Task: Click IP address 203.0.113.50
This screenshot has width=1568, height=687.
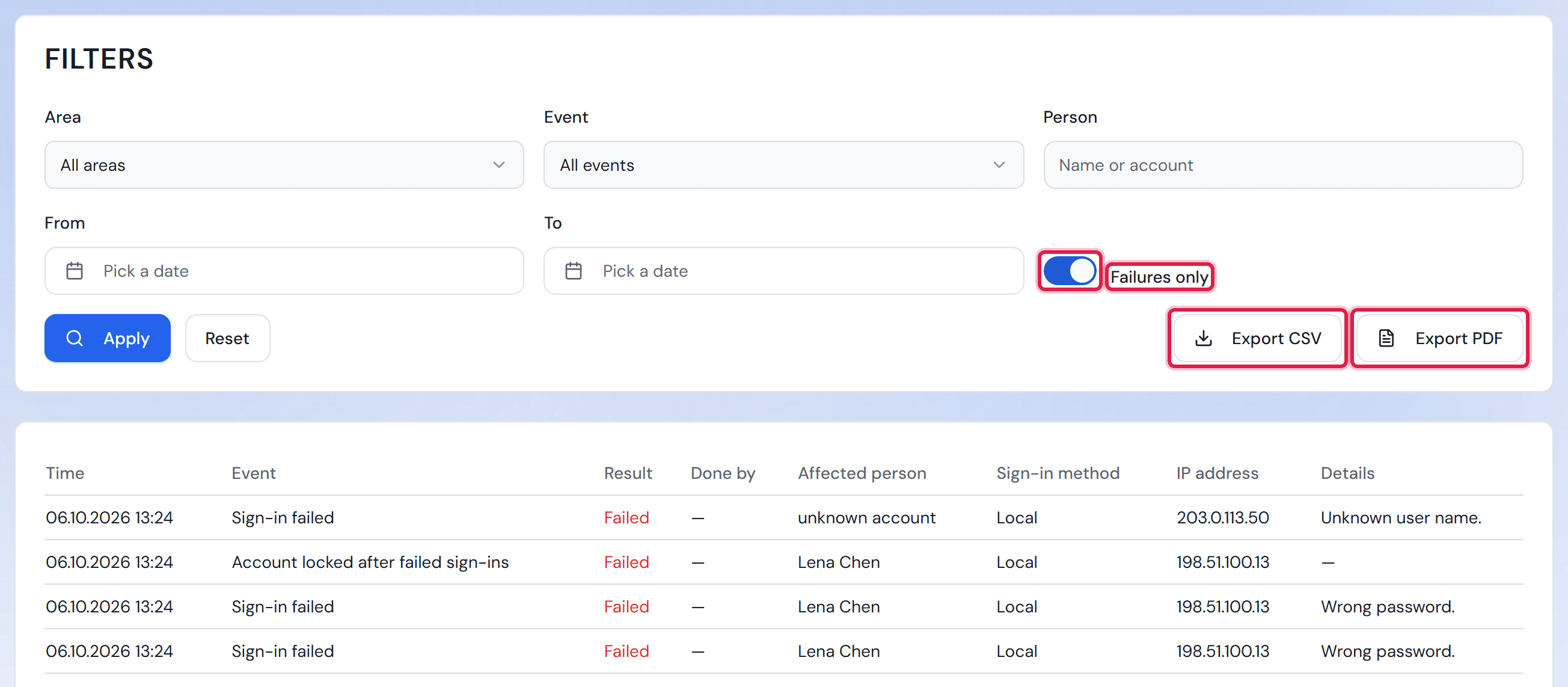Action: [1222, 518]
